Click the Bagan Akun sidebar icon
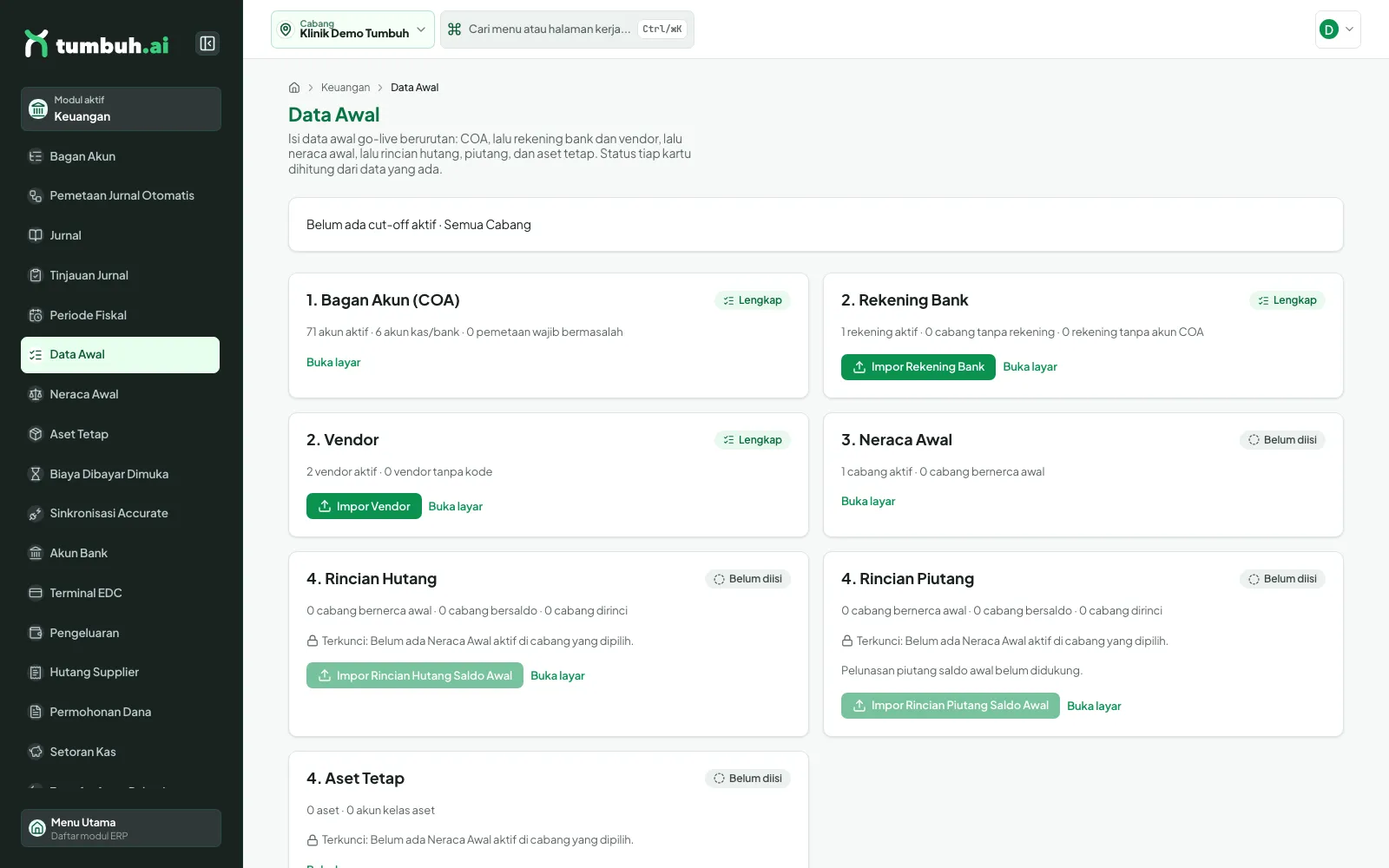 point(36,156)
